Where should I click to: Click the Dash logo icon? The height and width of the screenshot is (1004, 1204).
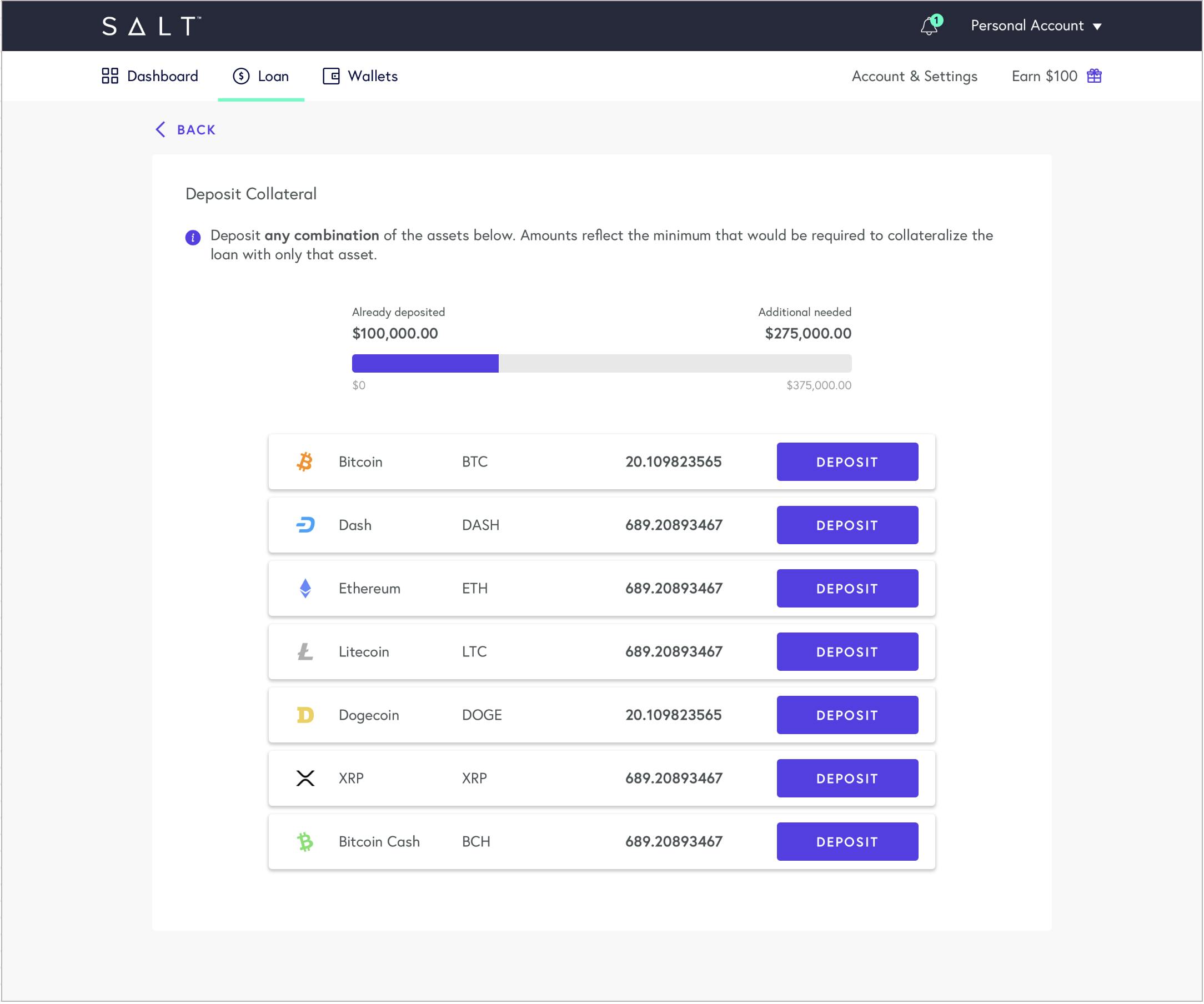(x=305, y=525)
